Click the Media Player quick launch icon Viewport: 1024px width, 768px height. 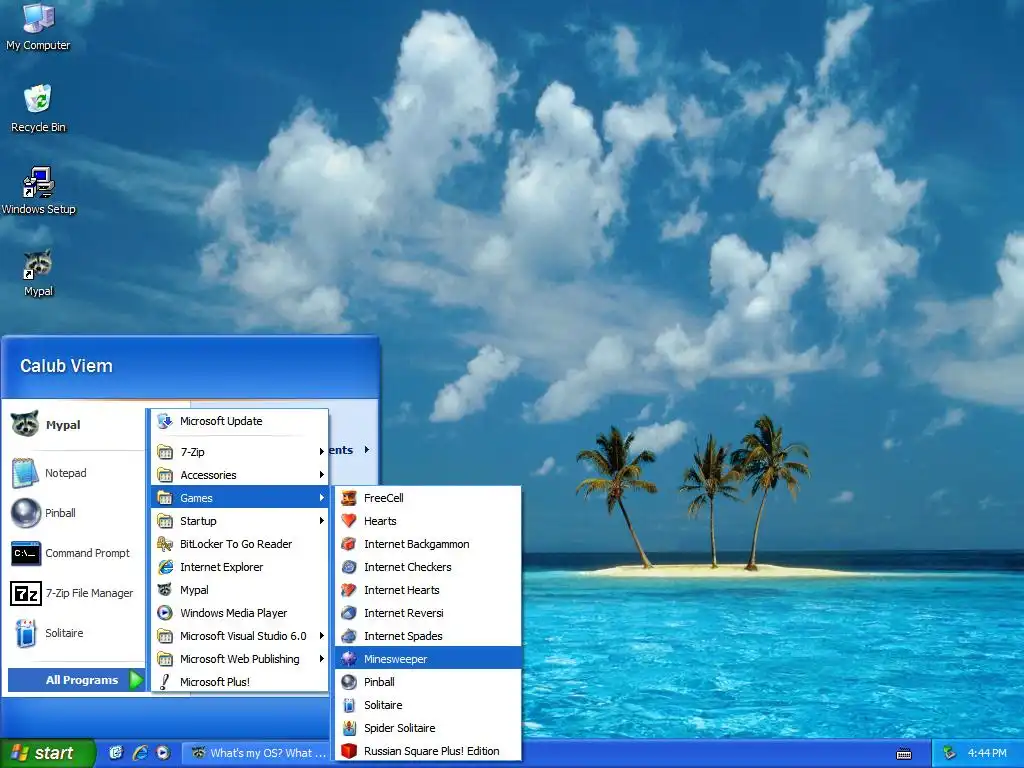pyautogui.click(x=163, y=753)
